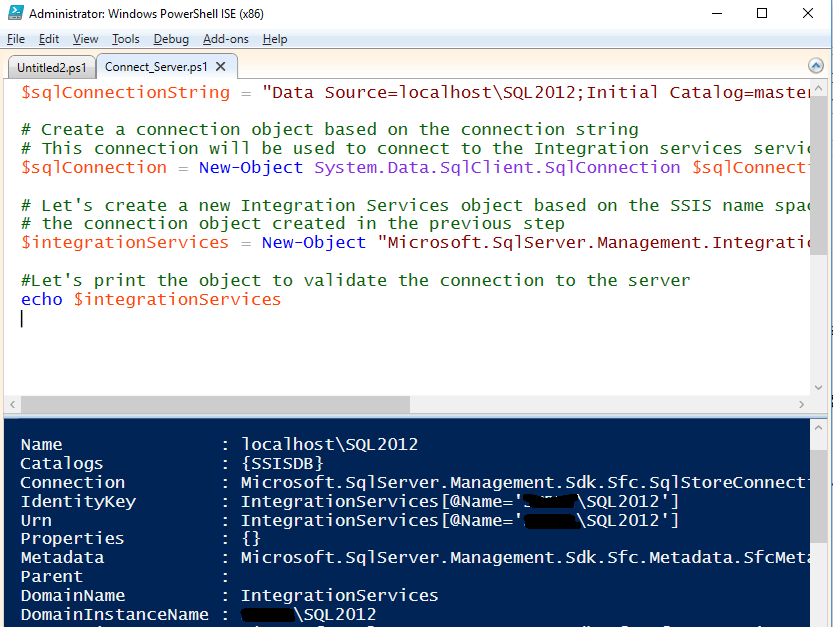
Task: Open the Edit menu
Action: tap(49, 39)
